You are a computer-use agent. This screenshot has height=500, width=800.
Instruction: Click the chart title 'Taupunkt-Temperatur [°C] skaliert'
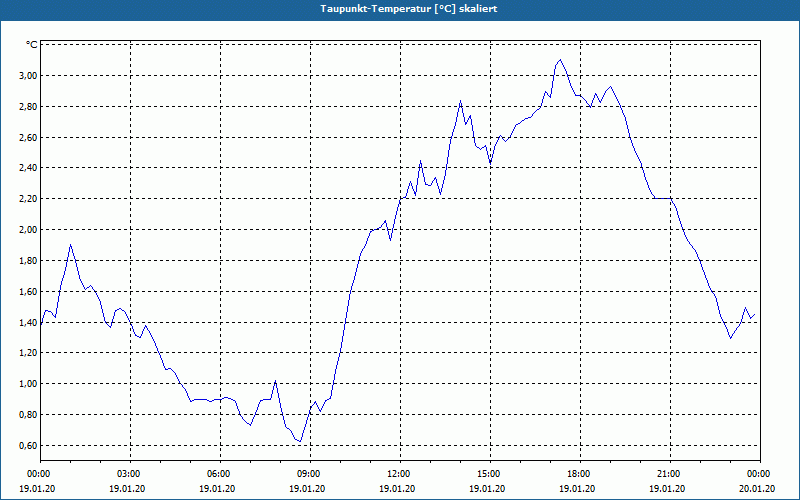click(409, 9)
